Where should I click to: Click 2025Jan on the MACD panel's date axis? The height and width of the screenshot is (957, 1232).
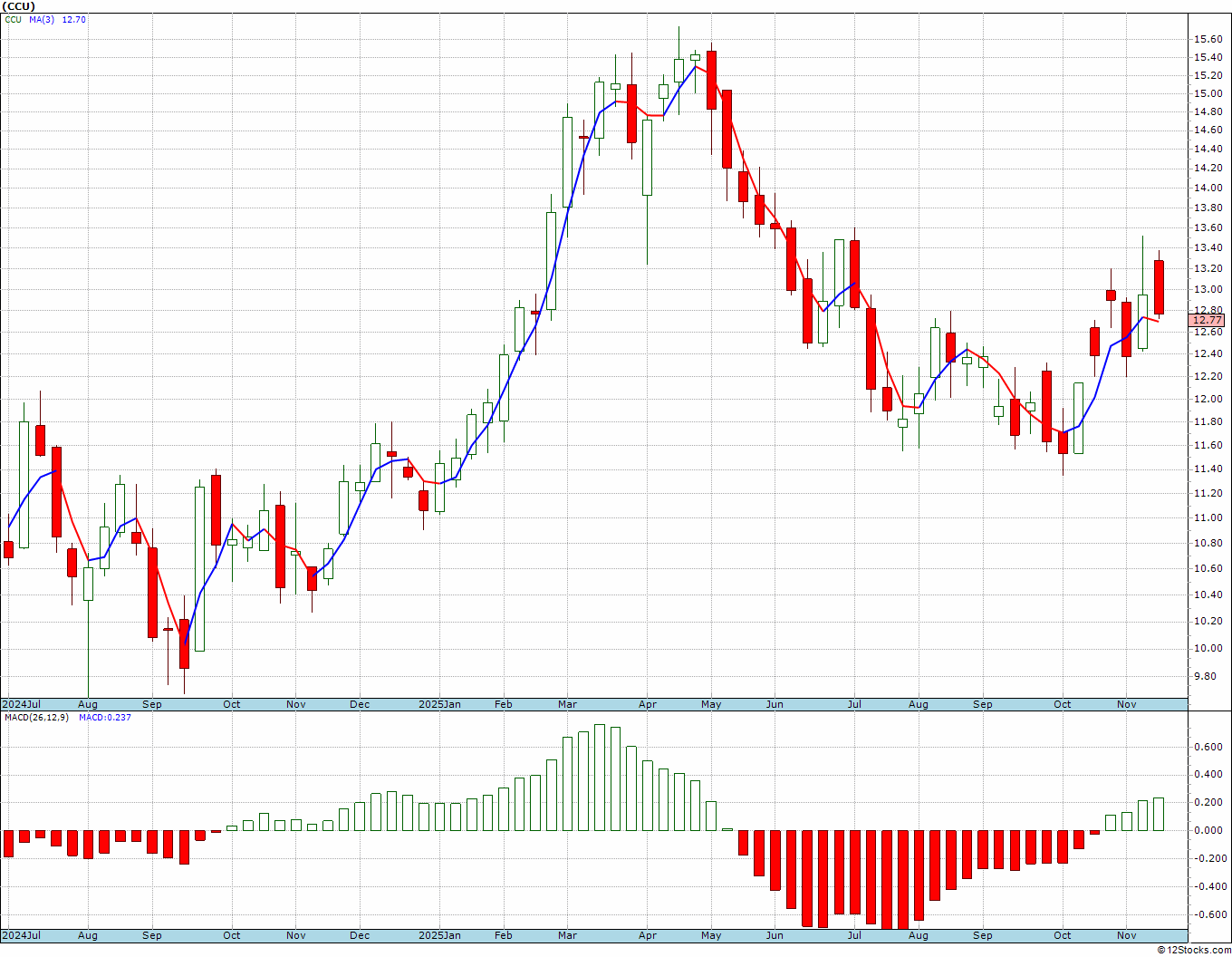point(439,935)
